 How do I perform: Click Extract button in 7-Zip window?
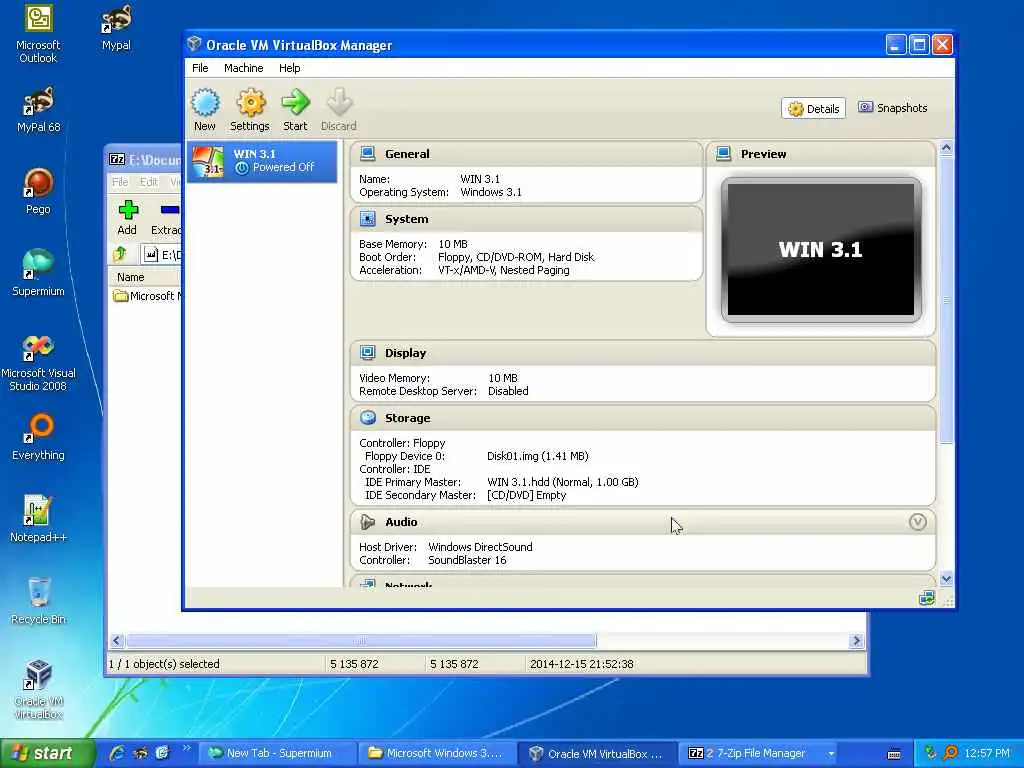(166, 218)
